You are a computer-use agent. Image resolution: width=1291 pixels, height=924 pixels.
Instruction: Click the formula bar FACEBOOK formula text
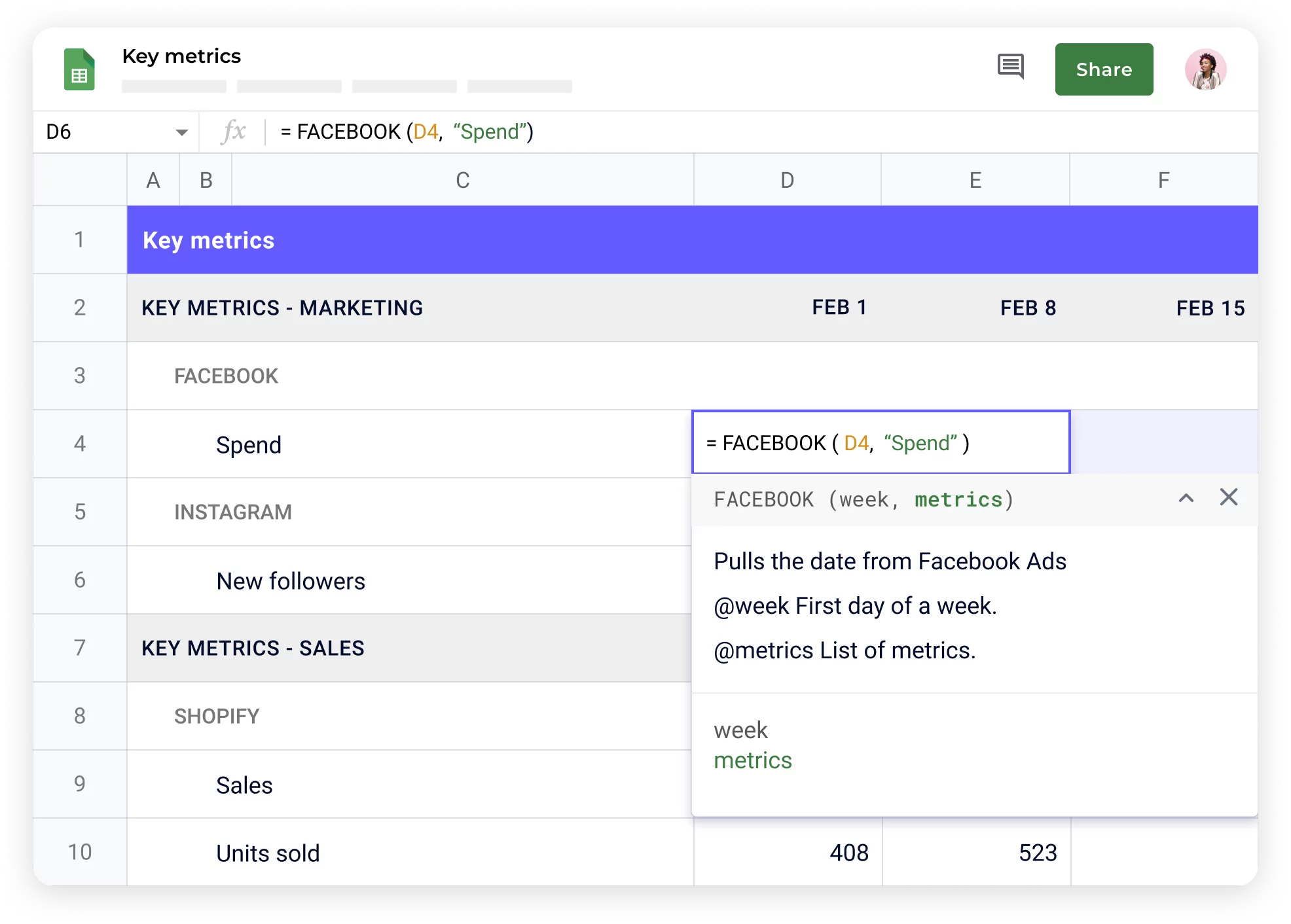click(x=407, y=132)
